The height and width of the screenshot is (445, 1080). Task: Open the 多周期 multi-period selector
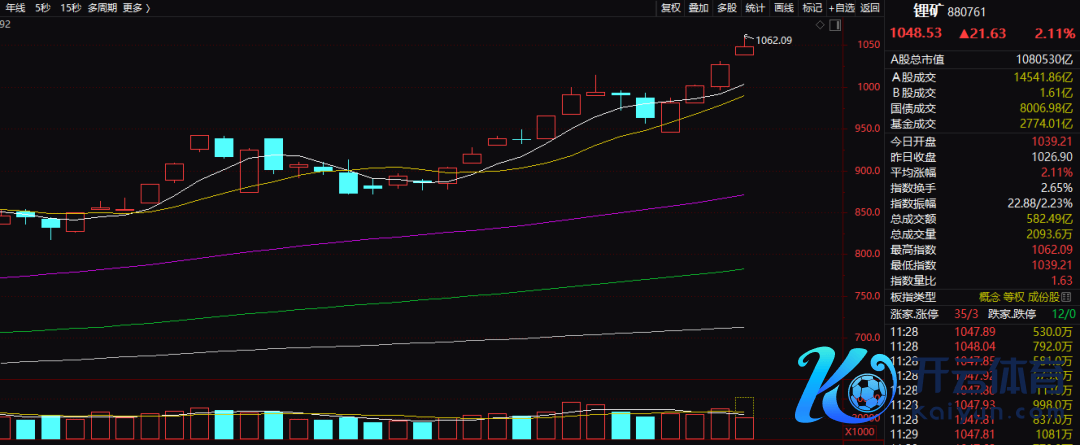coord(101,8)
